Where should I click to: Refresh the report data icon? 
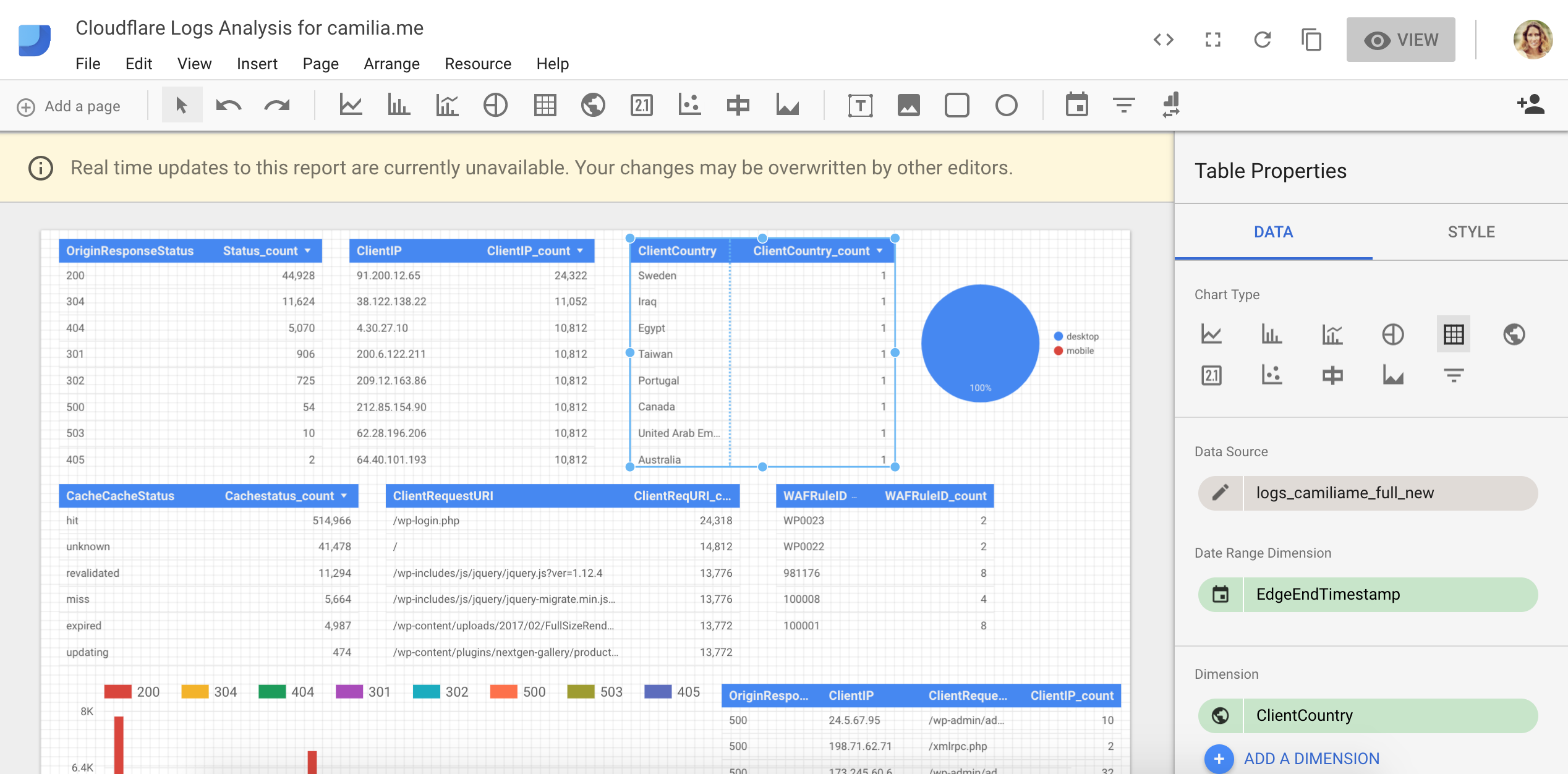1262,40
